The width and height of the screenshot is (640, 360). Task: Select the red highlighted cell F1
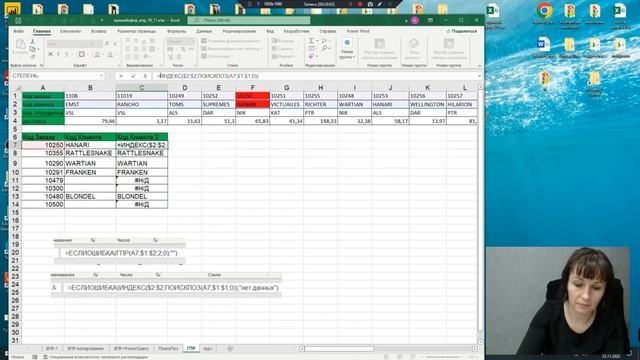pyautogui.click(x=252, y=96)
